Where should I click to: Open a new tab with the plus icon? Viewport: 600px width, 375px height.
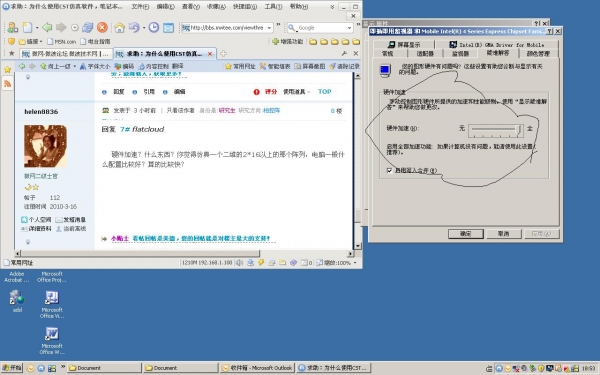pos(223,54)
